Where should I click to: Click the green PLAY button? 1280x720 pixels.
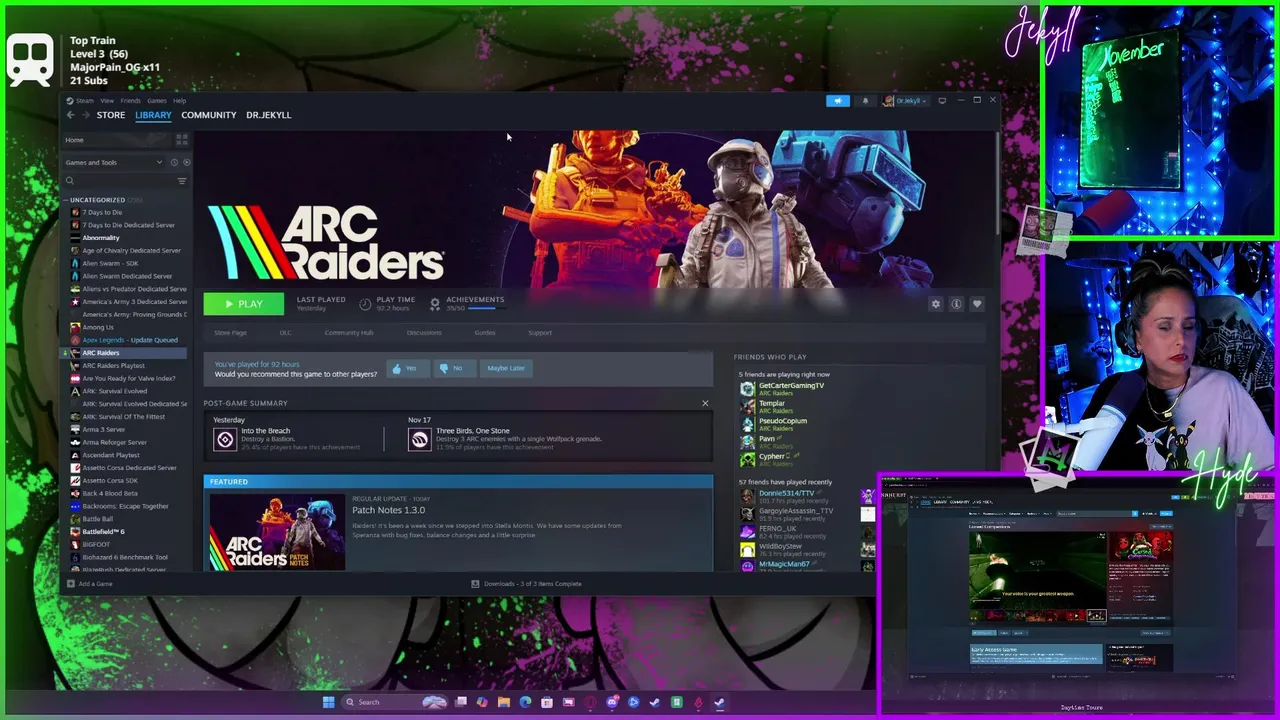244,304
